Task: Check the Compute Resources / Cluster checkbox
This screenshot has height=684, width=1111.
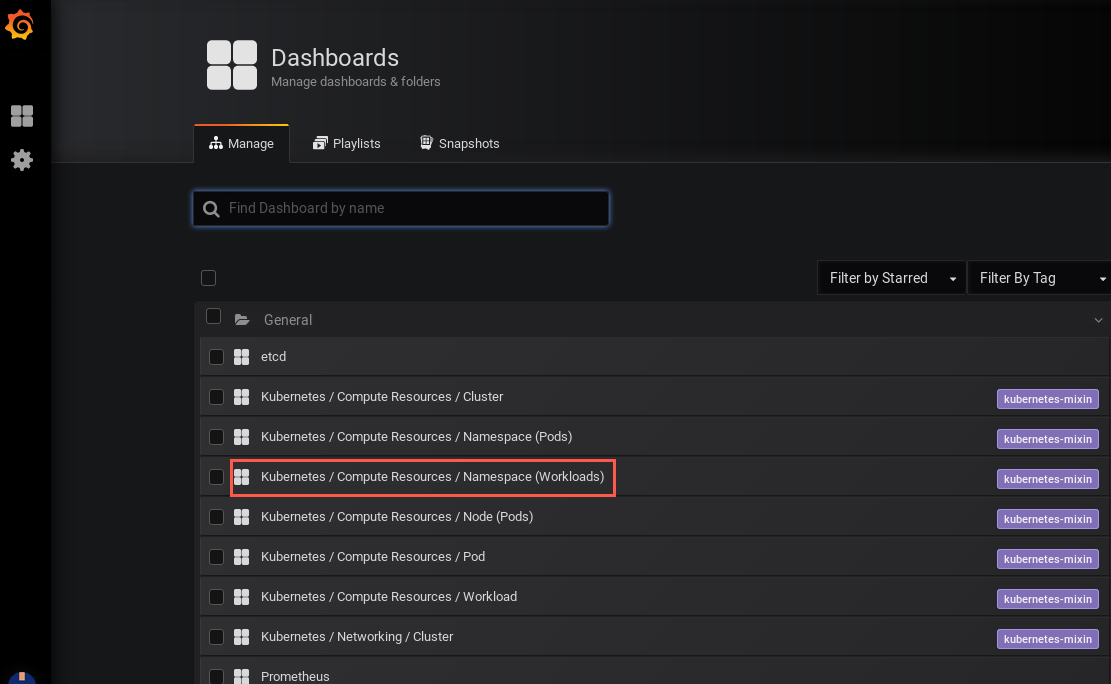Action: point(217,397)
